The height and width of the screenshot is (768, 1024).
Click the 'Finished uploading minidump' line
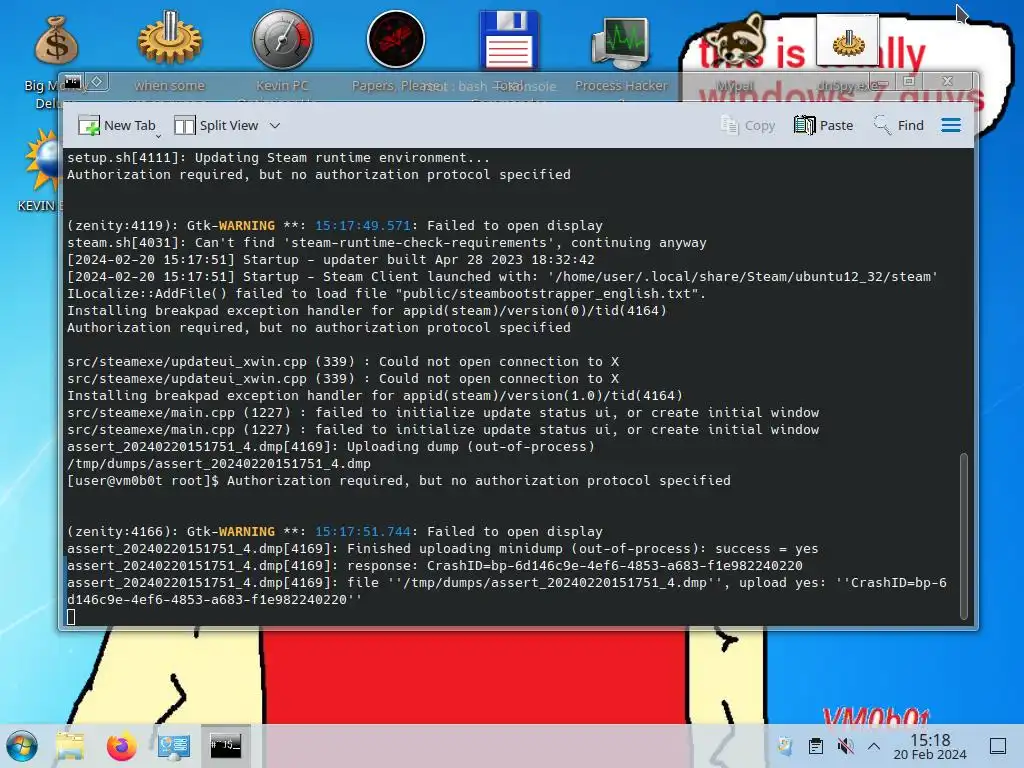click(443, 549)
